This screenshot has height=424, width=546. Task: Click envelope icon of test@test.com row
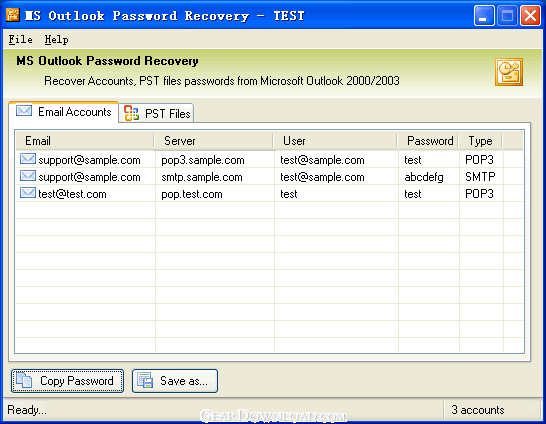[28, 193]
